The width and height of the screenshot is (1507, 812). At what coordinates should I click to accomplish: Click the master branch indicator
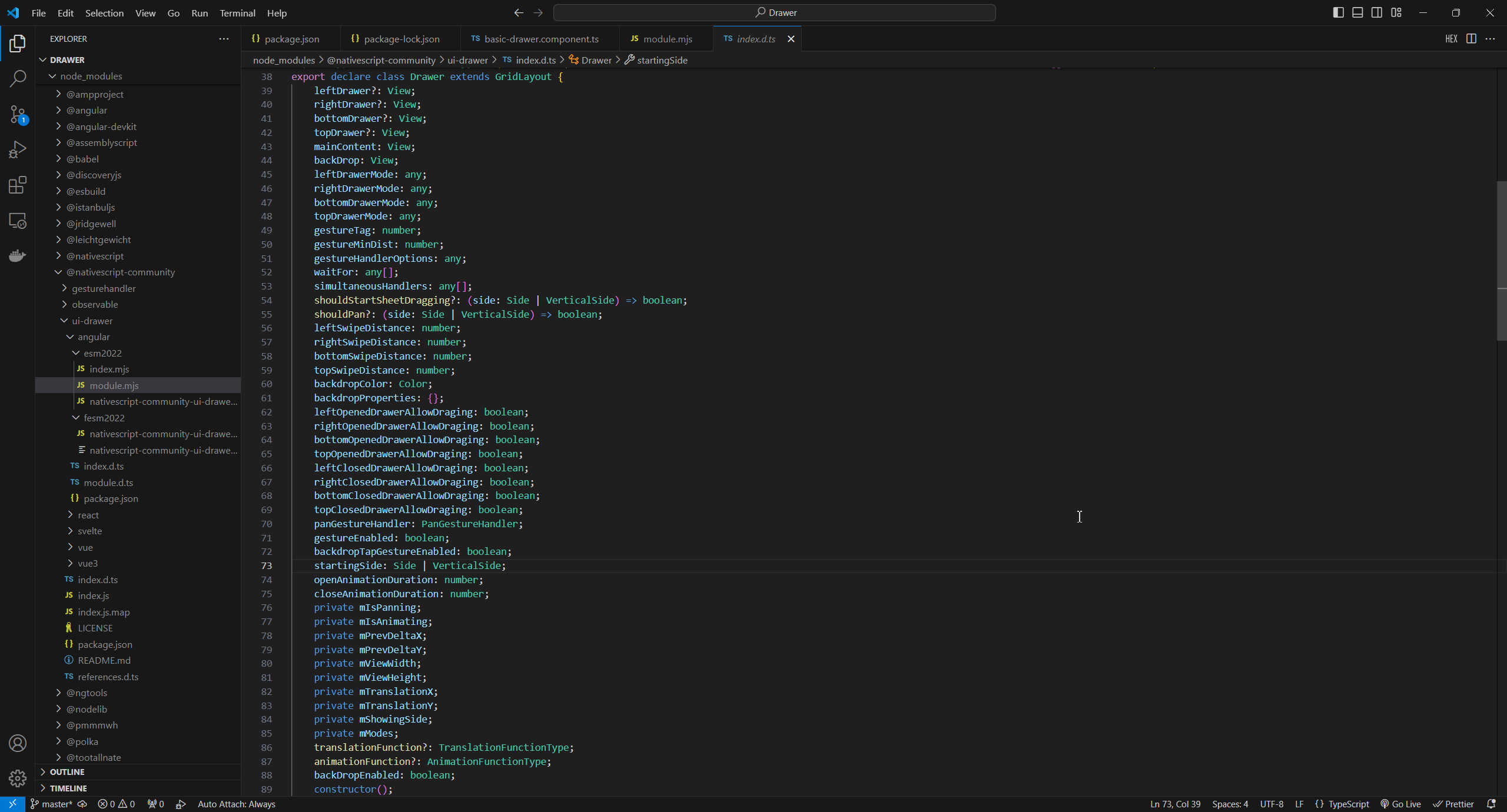(52, 804)
